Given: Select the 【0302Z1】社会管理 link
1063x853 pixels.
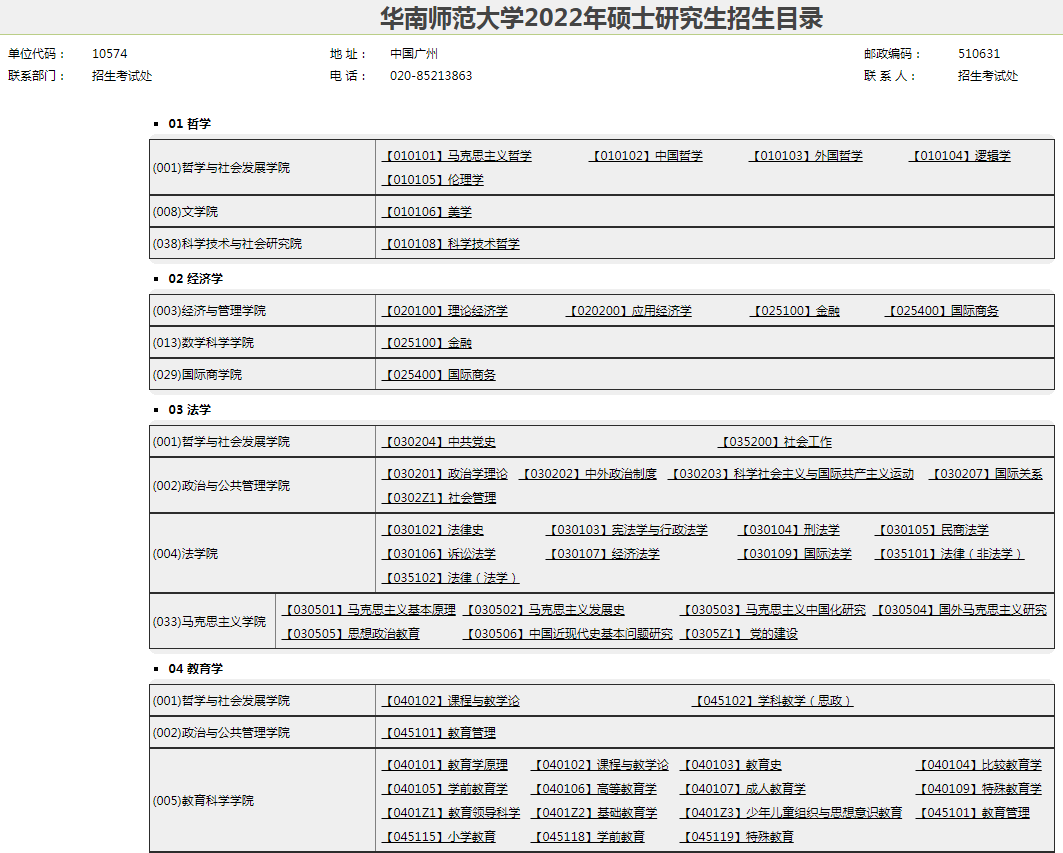Looking at the screenshot, I should (x=439, y=498).
